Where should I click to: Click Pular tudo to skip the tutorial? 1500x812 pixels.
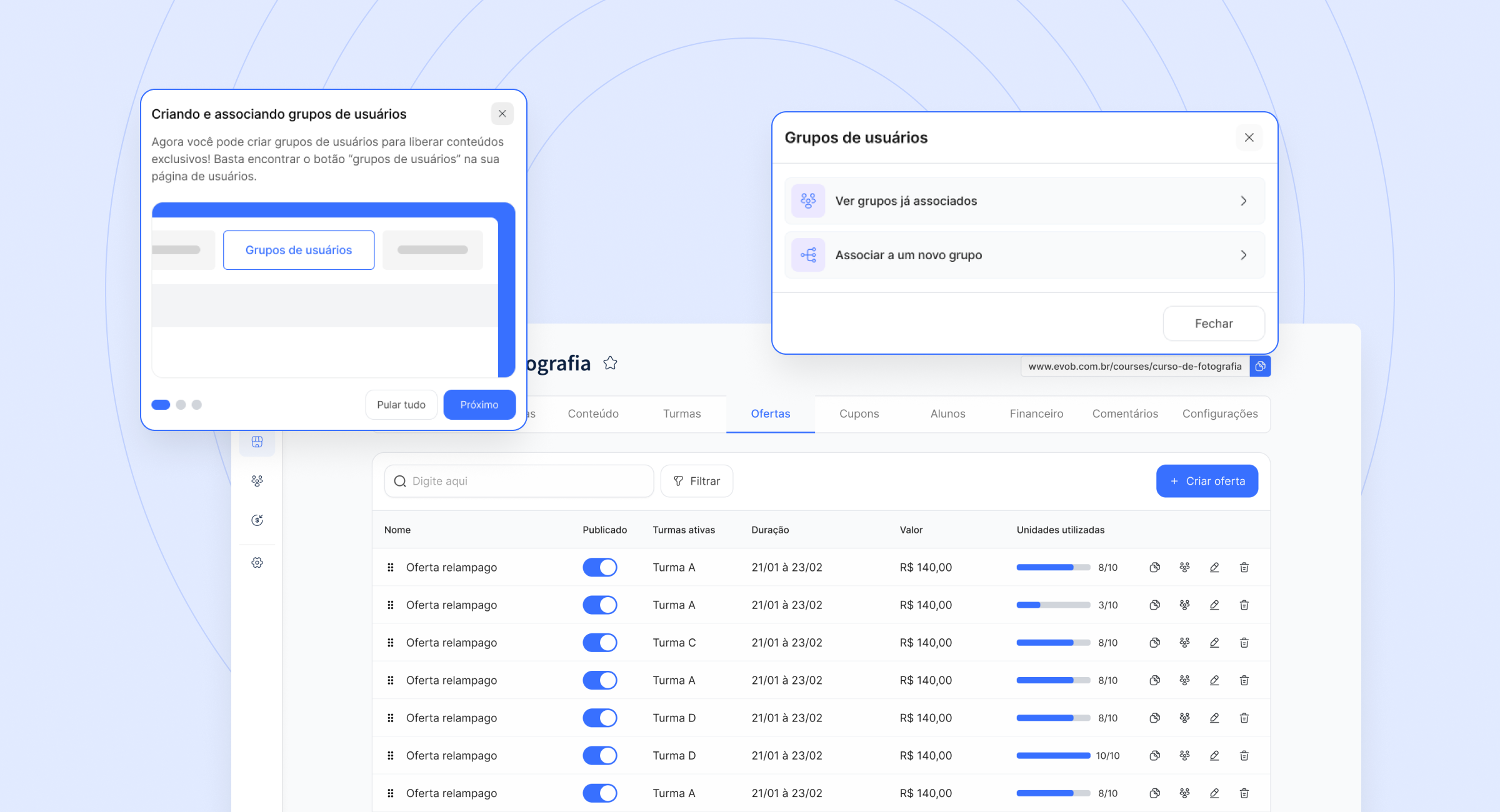[x=401, y=405]
